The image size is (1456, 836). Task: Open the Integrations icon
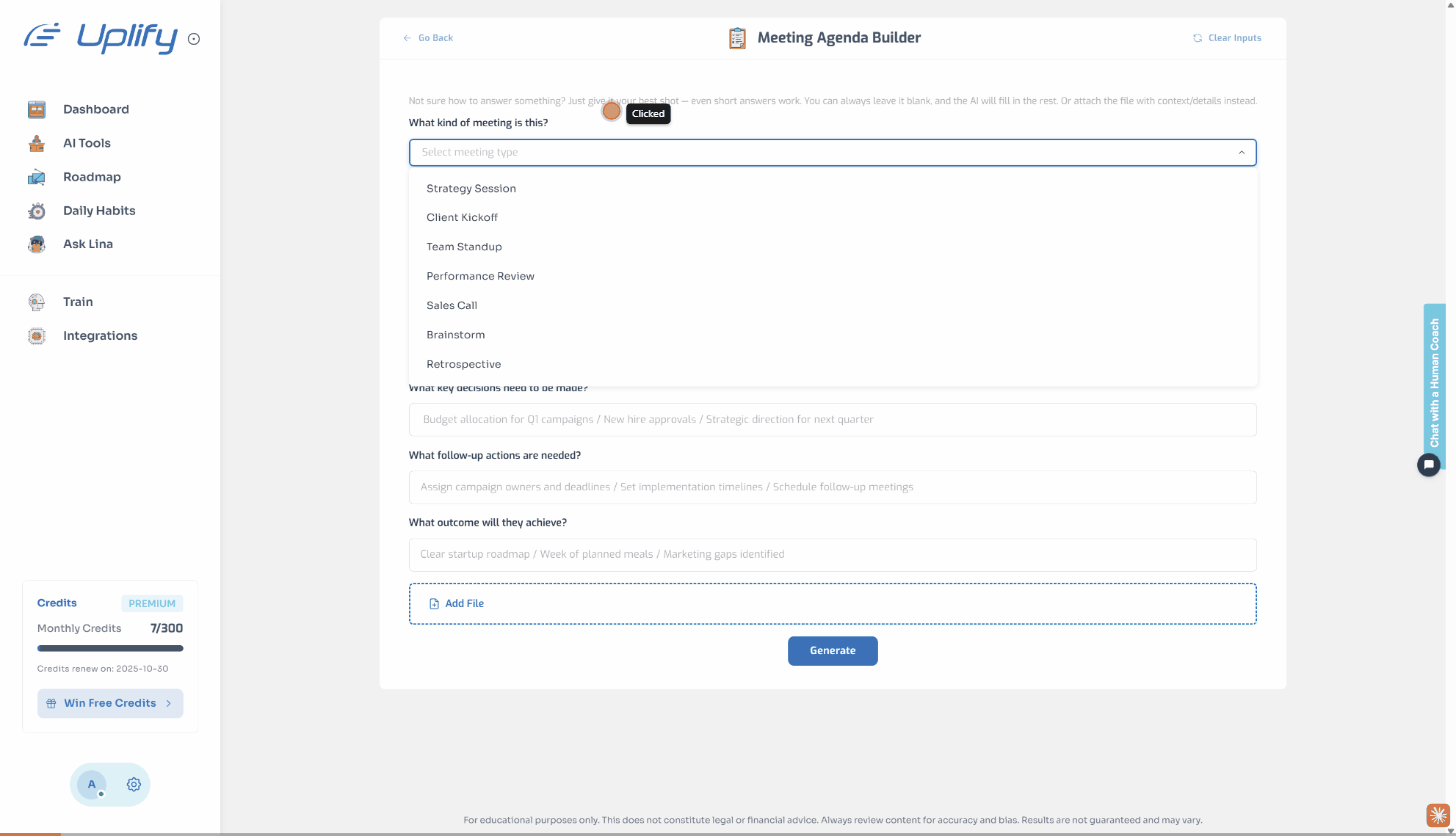point(37,336)
